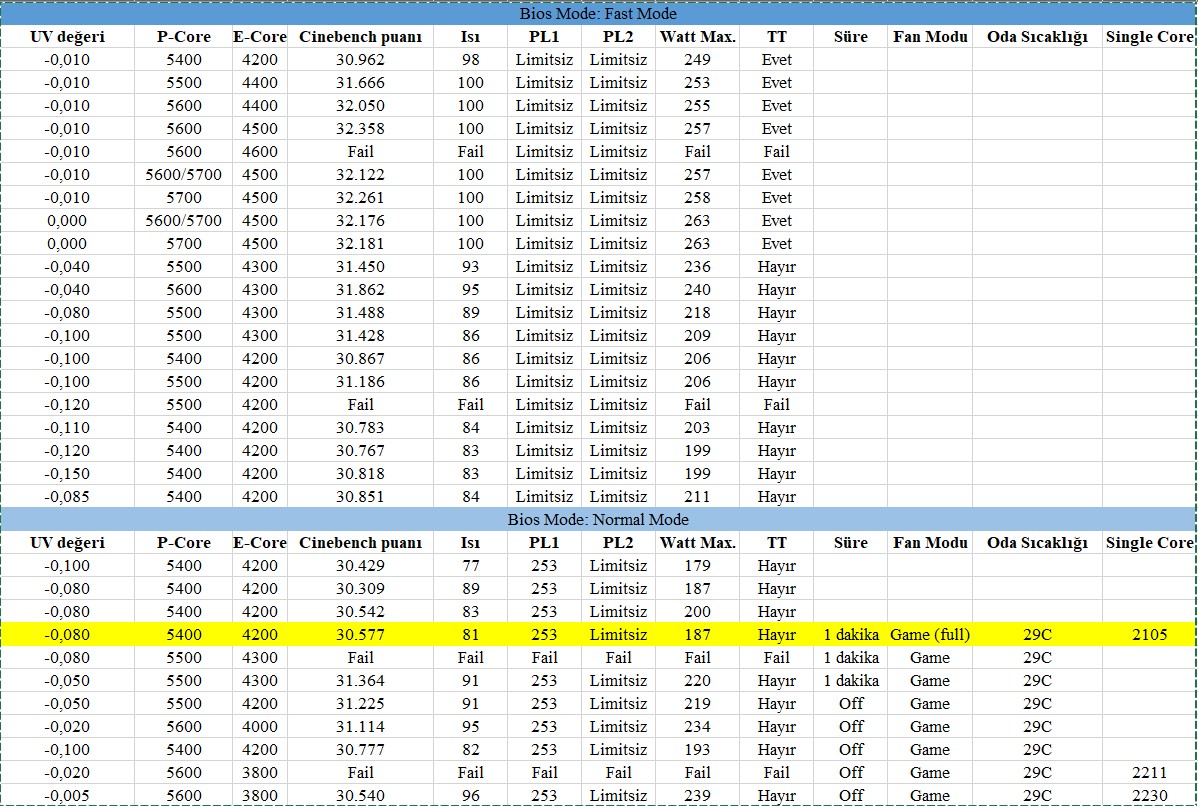This screenshot has width=1198, height=806.
Task: Click the Watt Max. cell showing 249
Action: pos(698,60)
